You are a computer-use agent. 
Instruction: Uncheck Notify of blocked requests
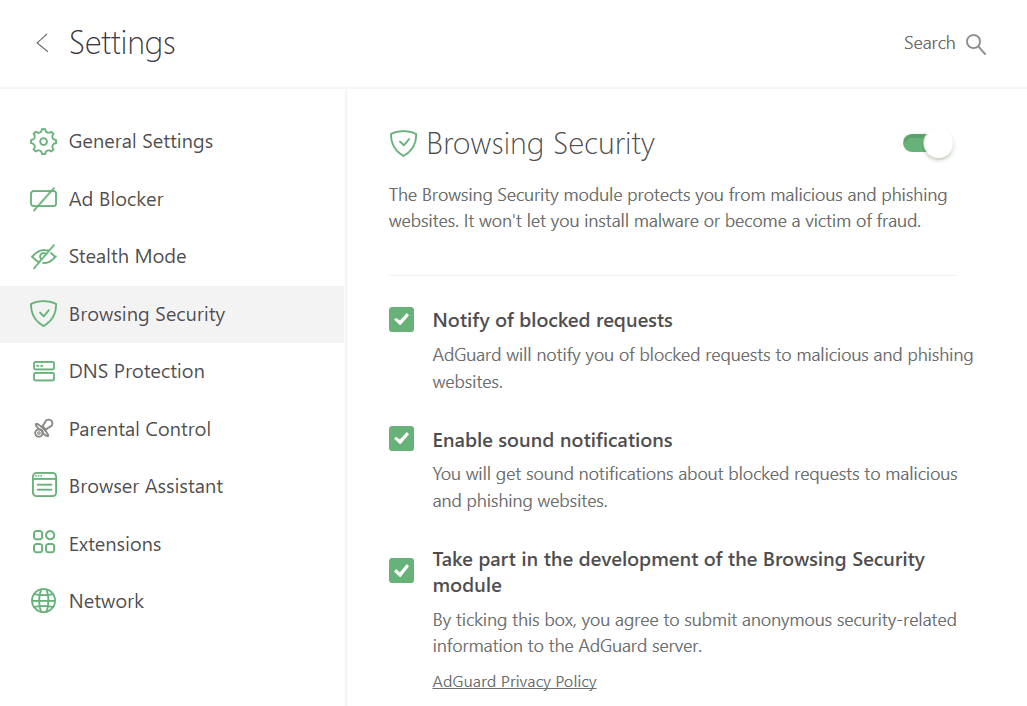tap(401, 320)
